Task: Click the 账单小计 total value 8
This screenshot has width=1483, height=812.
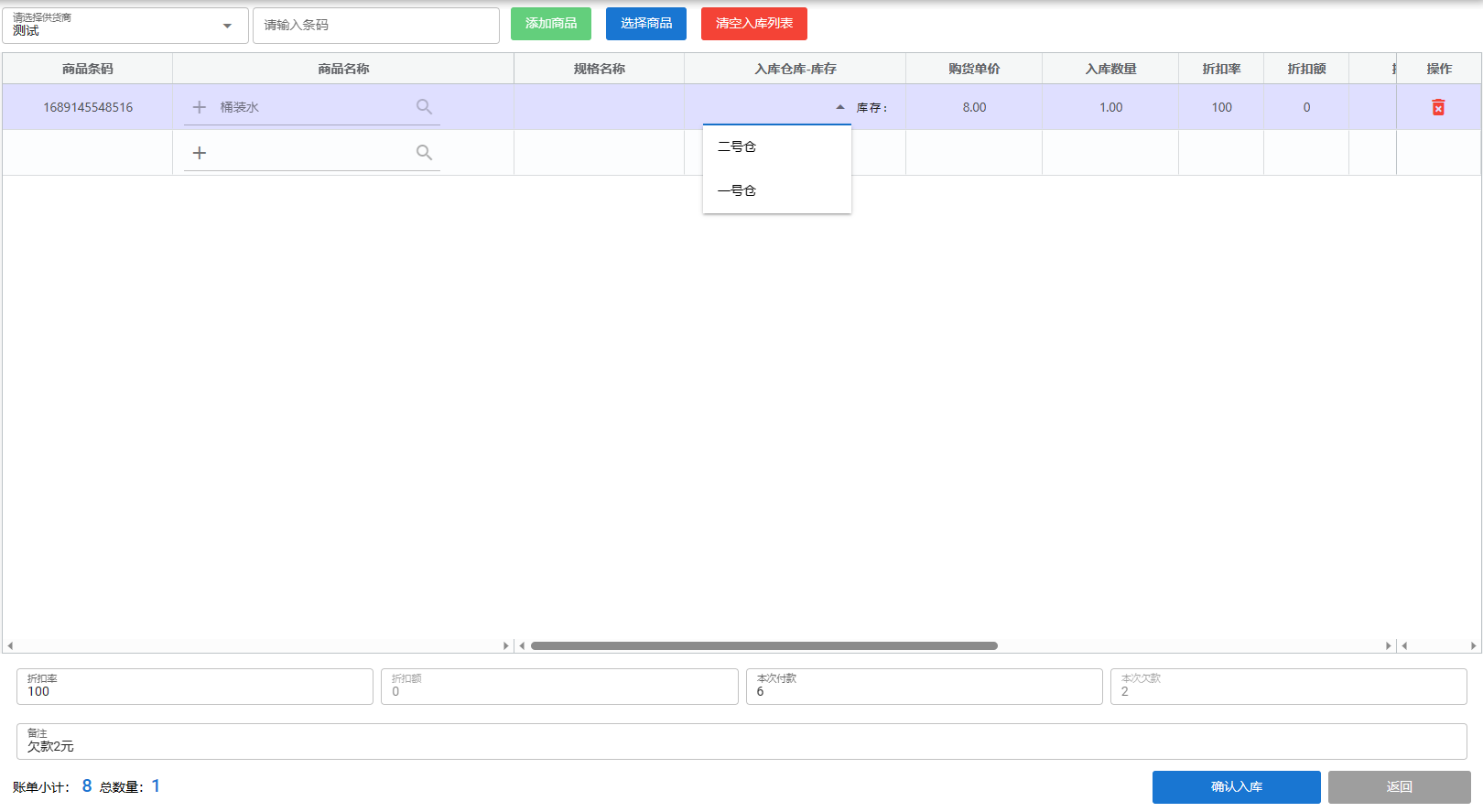Action: coord(87,785)
